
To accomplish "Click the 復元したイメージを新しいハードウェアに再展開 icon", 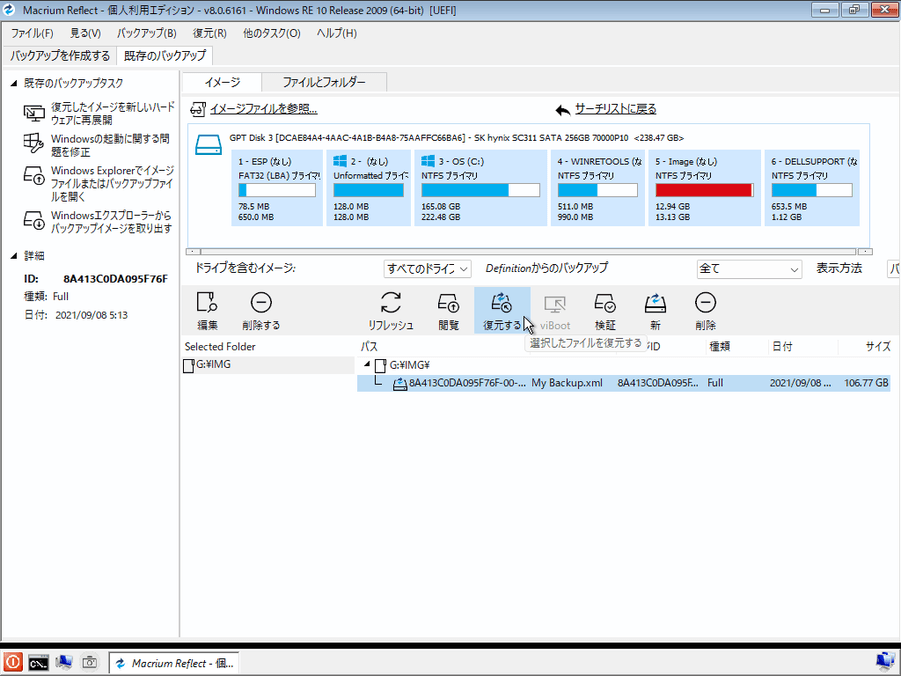I will [x=34, y=113].
